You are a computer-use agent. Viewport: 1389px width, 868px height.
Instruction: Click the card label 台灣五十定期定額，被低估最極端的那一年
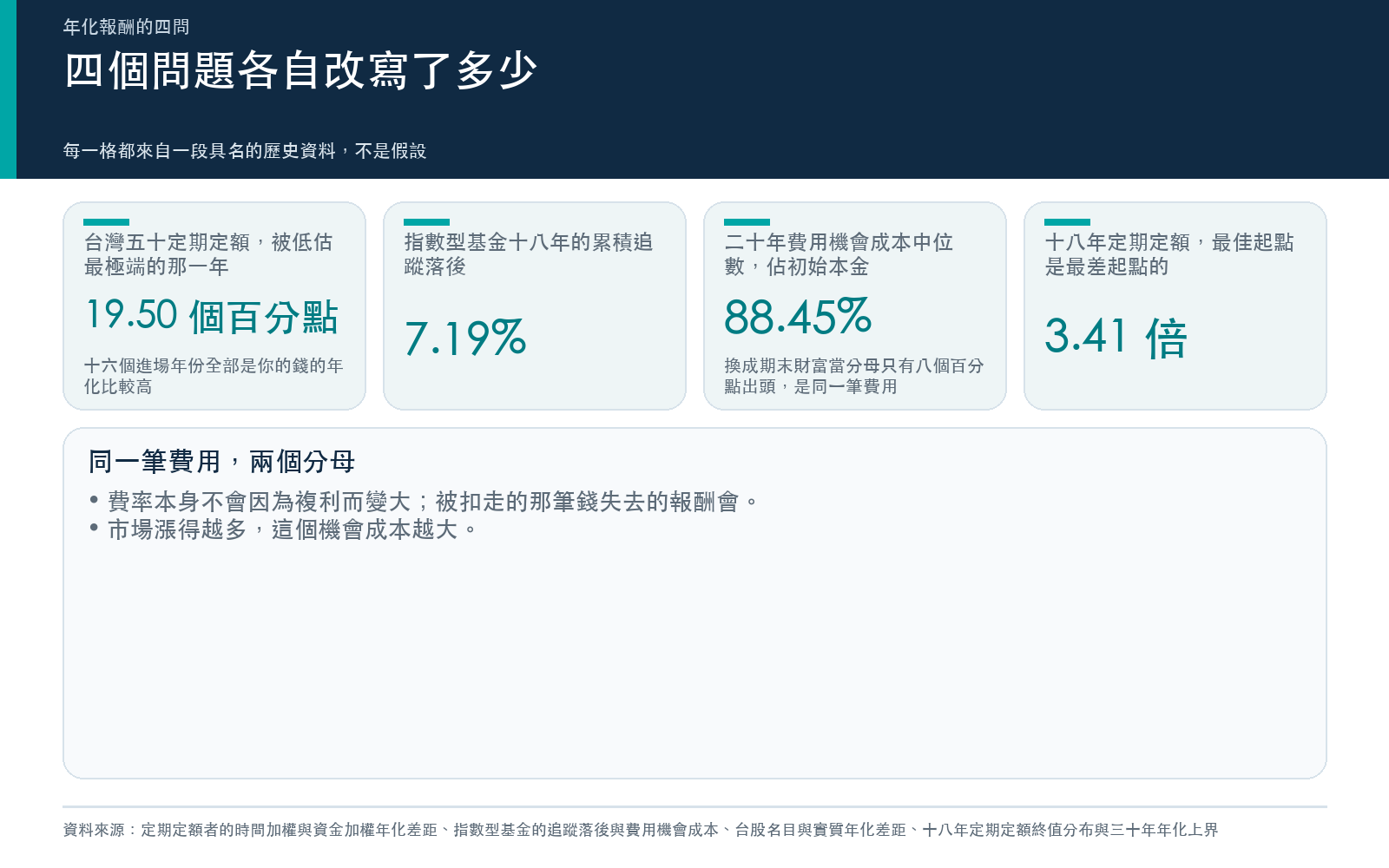point(208,254)
